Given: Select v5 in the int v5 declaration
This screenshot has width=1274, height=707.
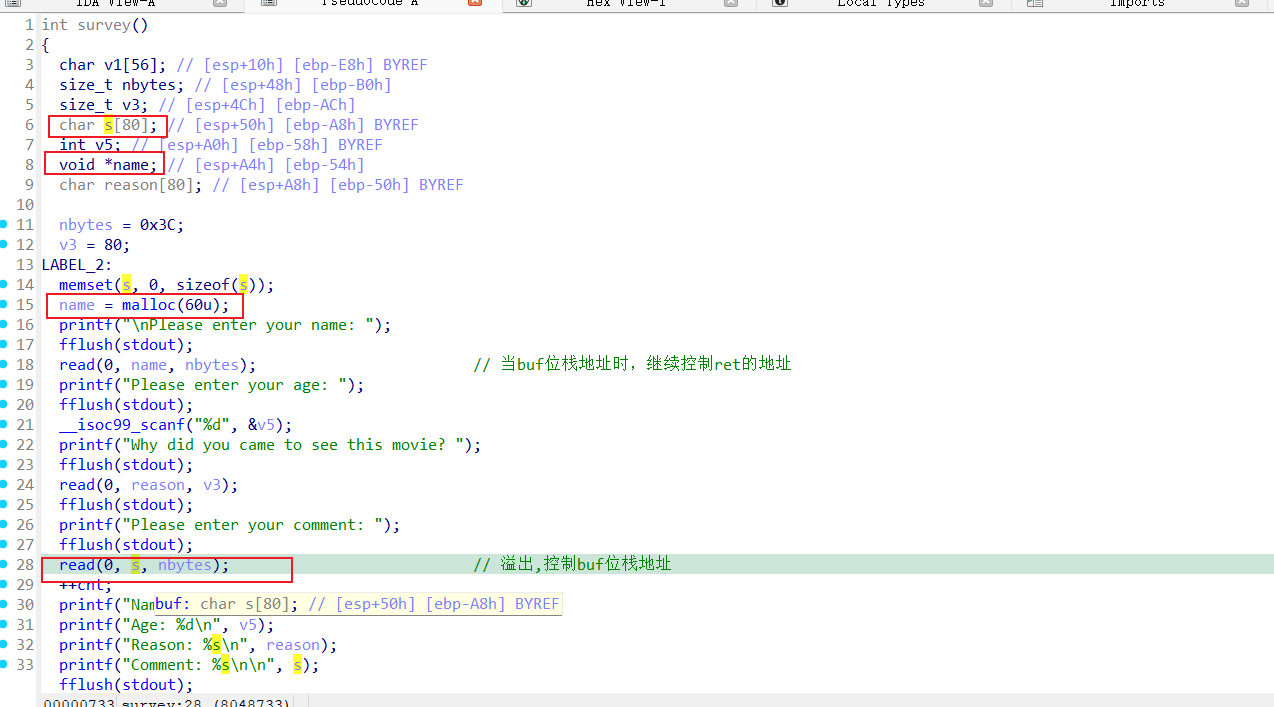Looking at the screenshot, I should pos(104,145).
